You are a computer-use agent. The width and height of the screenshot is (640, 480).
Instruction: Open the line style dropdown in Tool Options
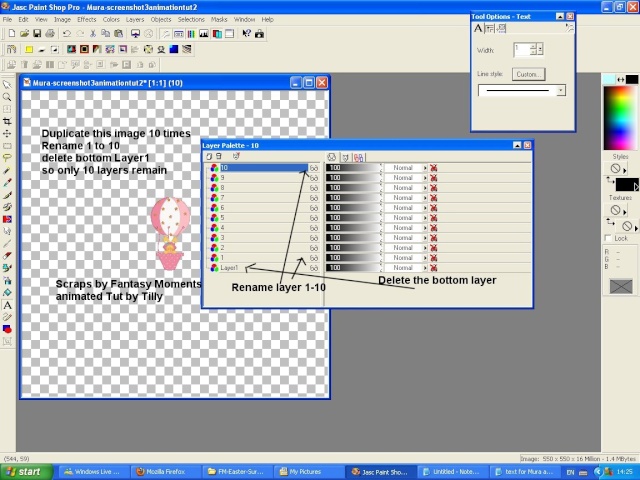pyautogui.click(x=561, y=90)
